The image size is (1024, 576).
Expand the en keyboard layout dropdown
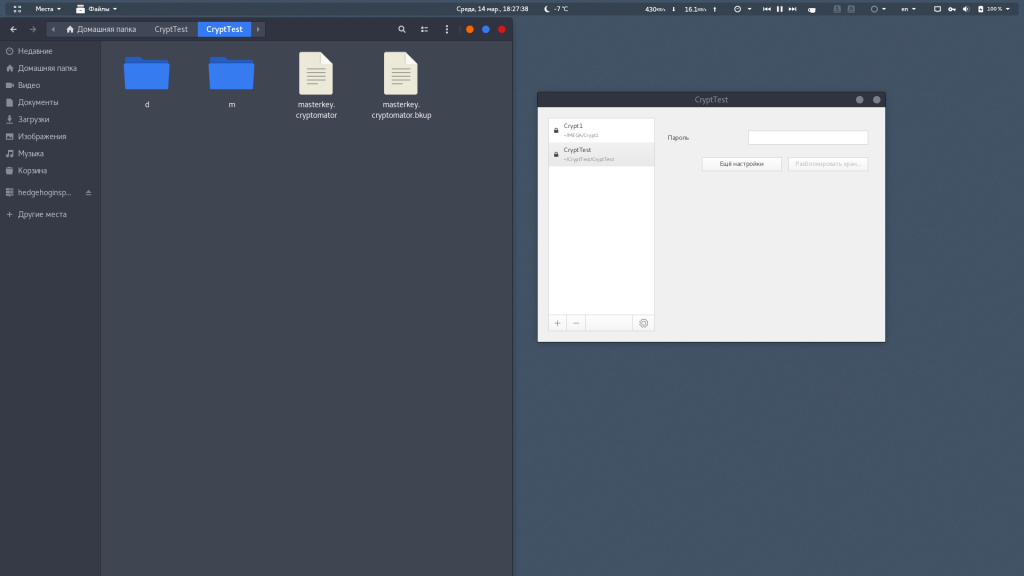[x=909, y=9]
